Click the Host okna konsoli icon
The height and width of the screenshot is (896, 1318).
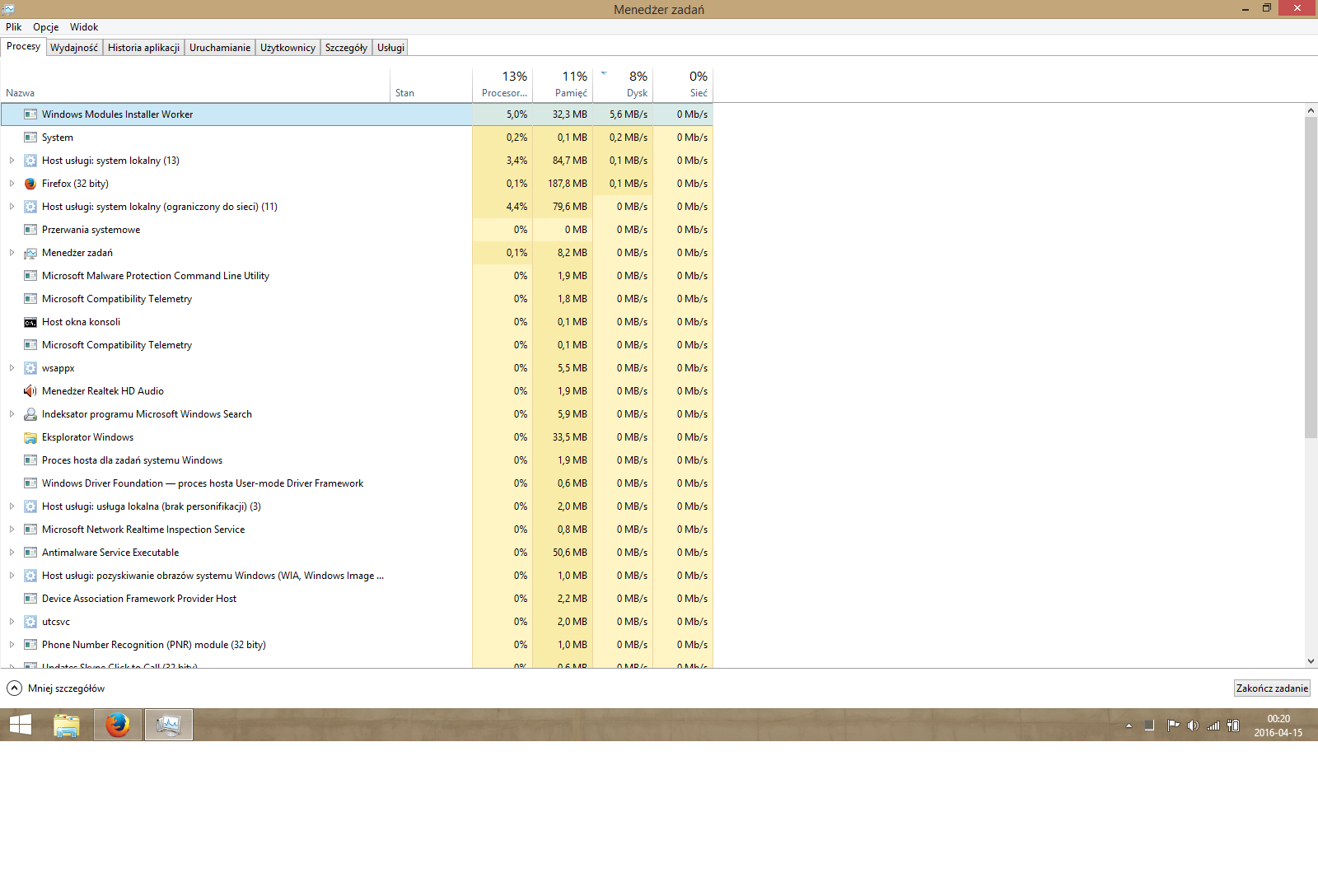click(x=30, y=322)
